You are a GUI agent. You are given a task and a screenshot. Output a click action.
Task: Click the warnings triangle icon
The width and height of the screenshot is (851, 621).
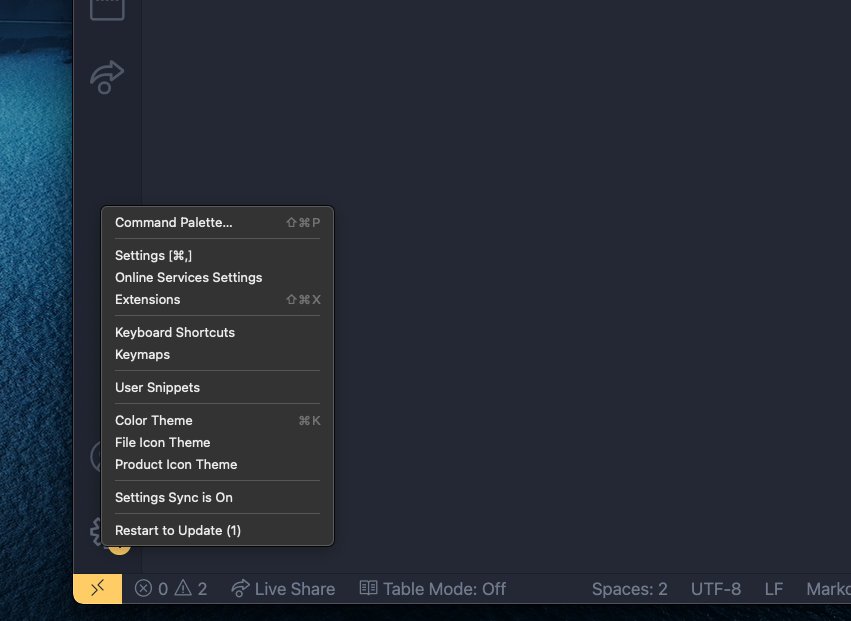183,588
